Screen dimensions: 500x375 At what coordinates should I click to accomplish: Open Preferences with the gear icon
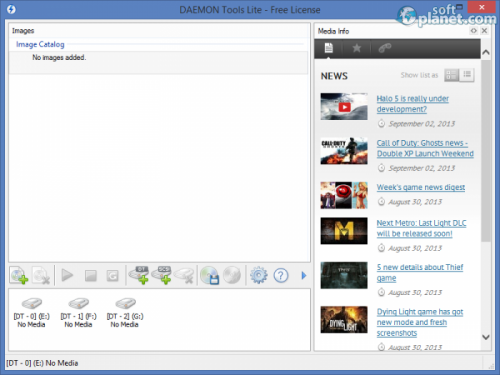point(259,275)
